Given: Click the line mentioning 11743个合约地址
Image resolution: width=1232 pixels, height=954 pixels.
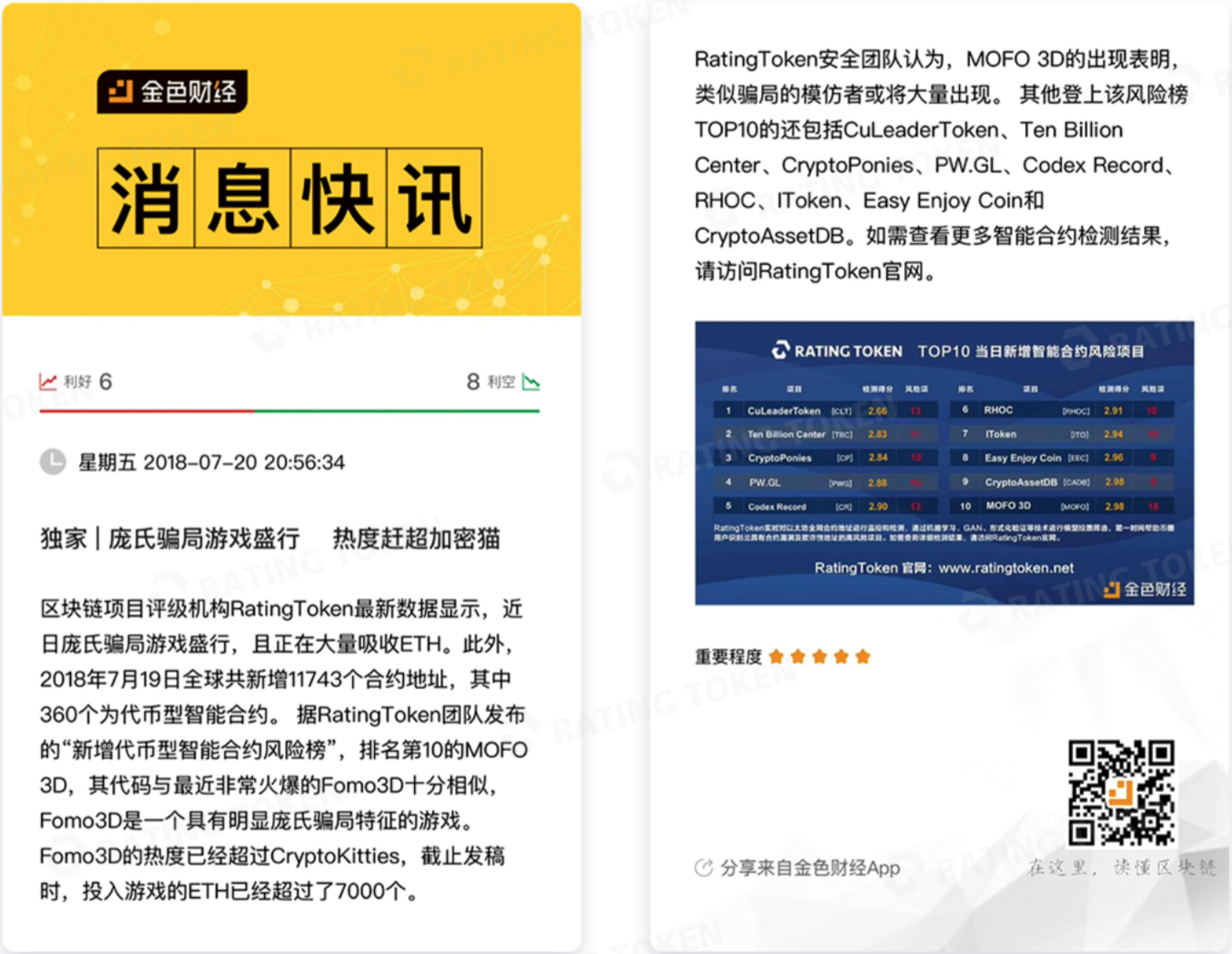Looking at the screenshot, I should pos(276,679).
